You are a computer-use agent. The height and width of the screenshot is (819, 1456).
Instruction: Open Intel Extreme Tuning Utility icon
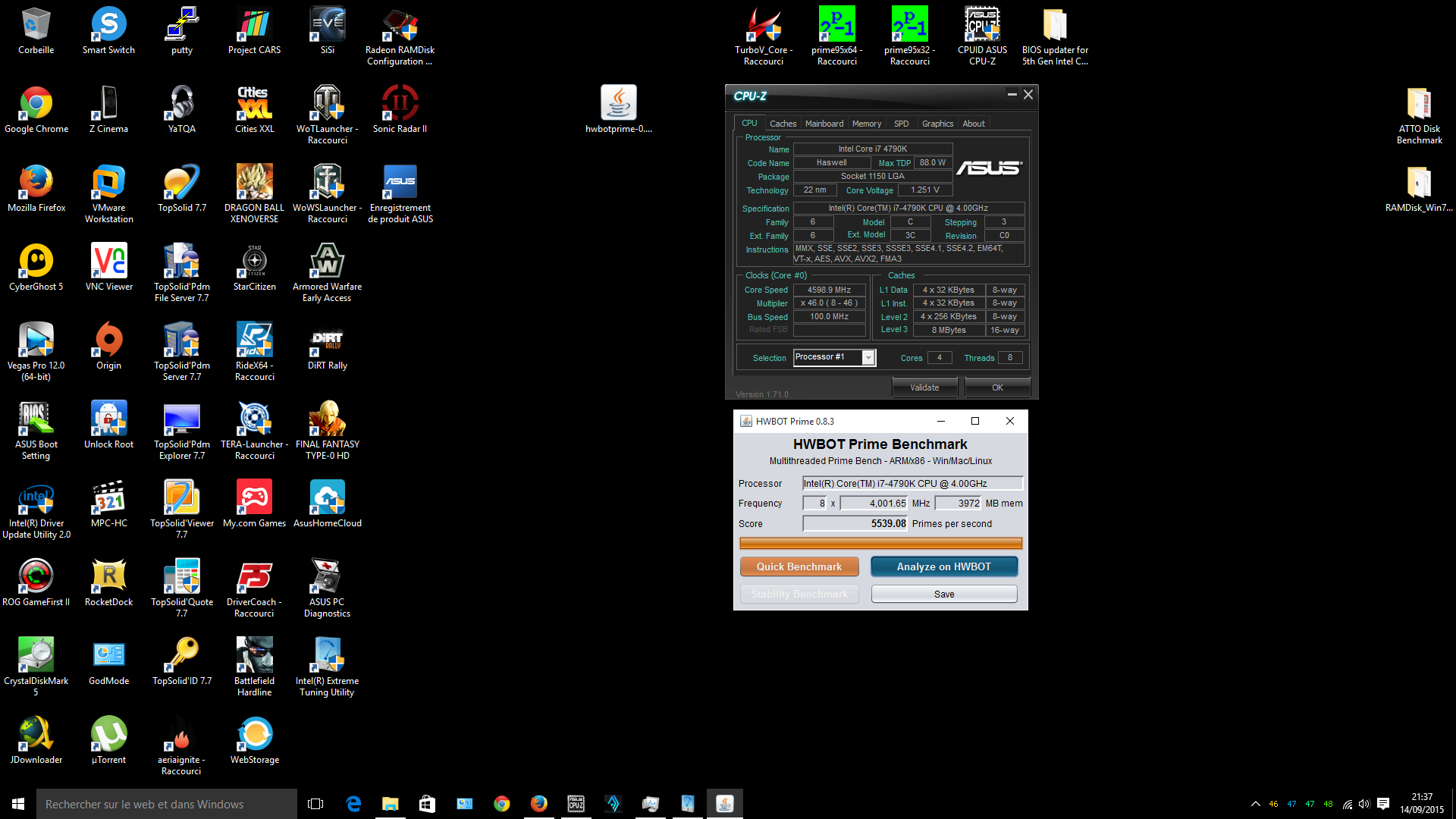point(327,667)
